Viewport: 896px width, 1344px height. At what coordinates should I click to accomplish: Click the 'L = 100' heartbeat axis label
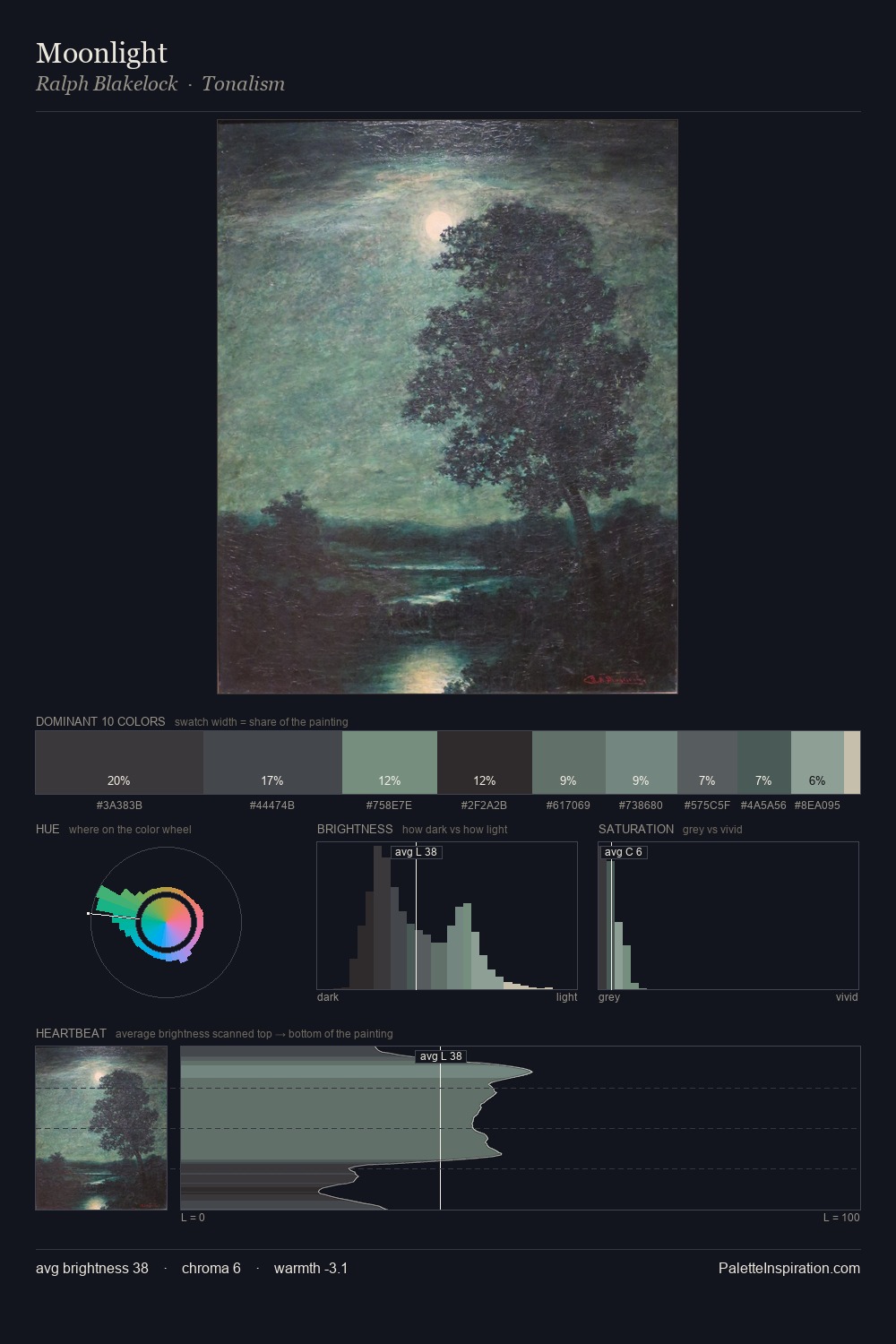tap(841, 1218)
